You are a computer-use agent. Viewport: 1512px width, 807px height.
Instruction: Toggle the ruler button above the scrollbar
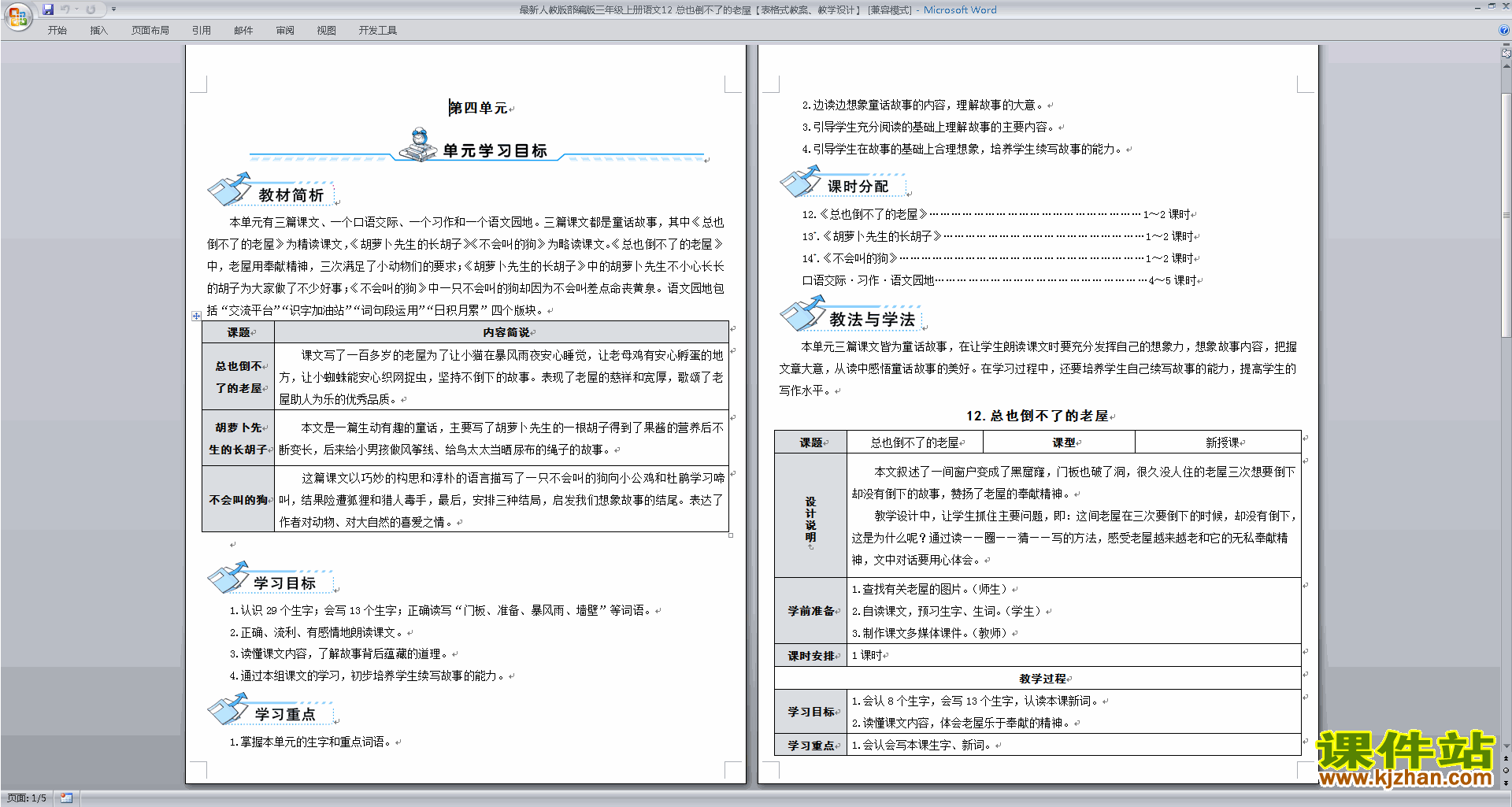[1506, 54]
